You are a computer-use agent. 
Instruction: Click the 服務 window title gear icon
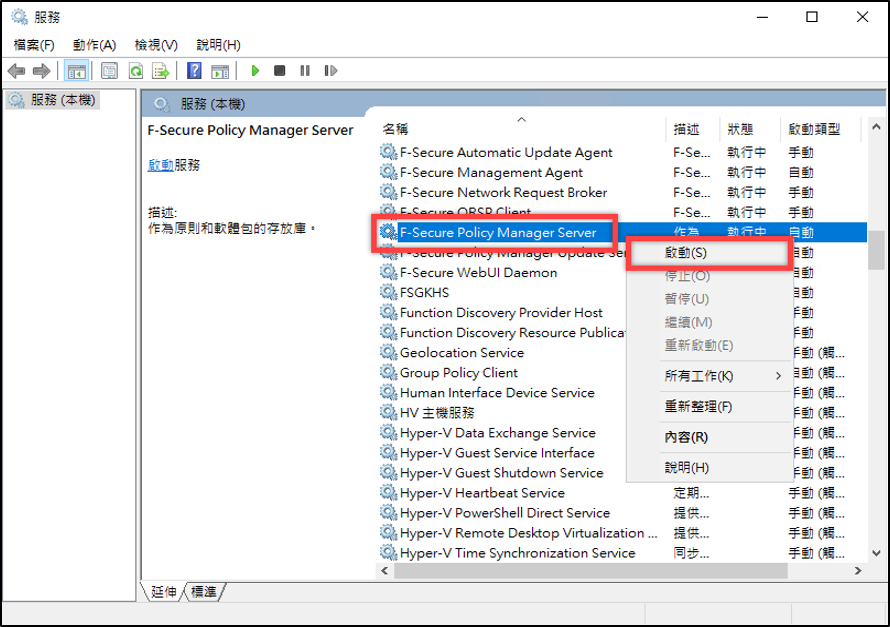coord(19,17)
